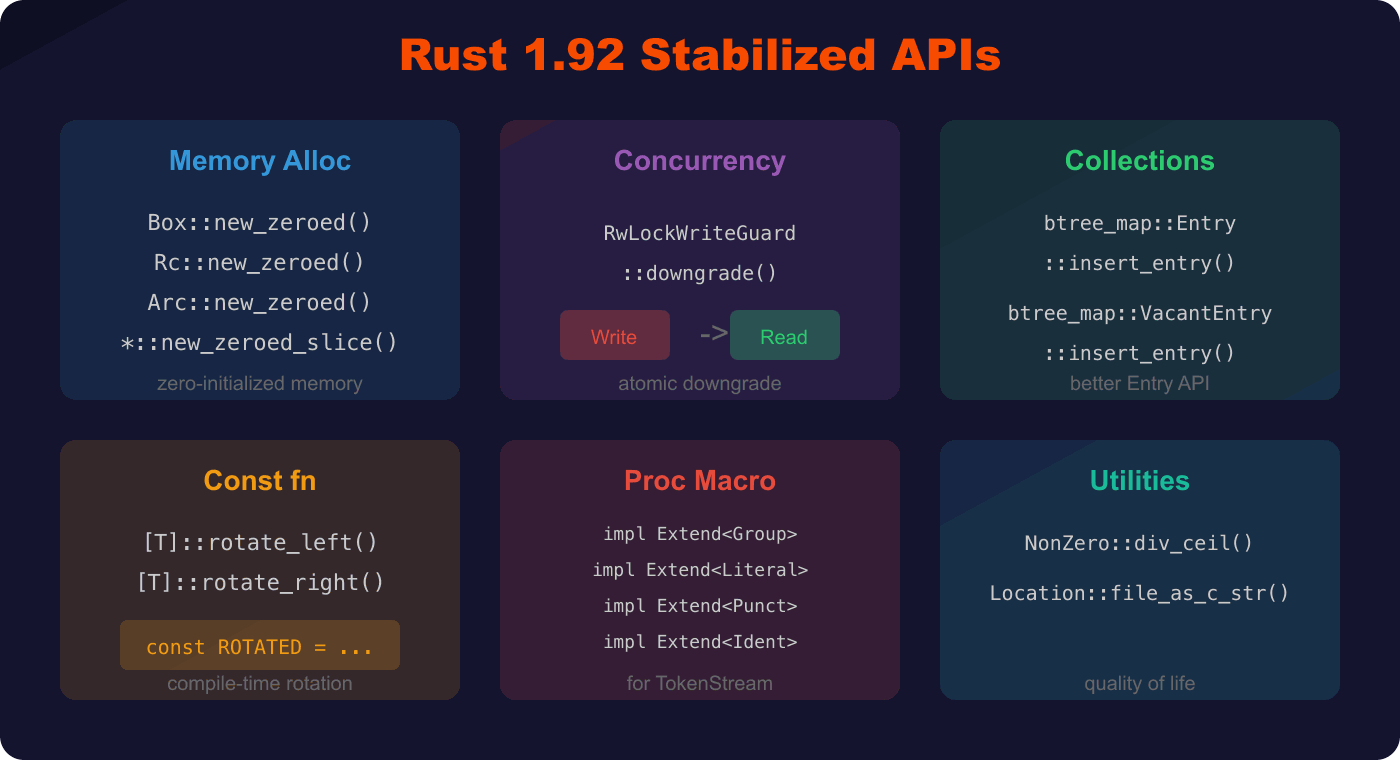Click the Rust 1.92 Stabilized APIs title

point(700,55)
